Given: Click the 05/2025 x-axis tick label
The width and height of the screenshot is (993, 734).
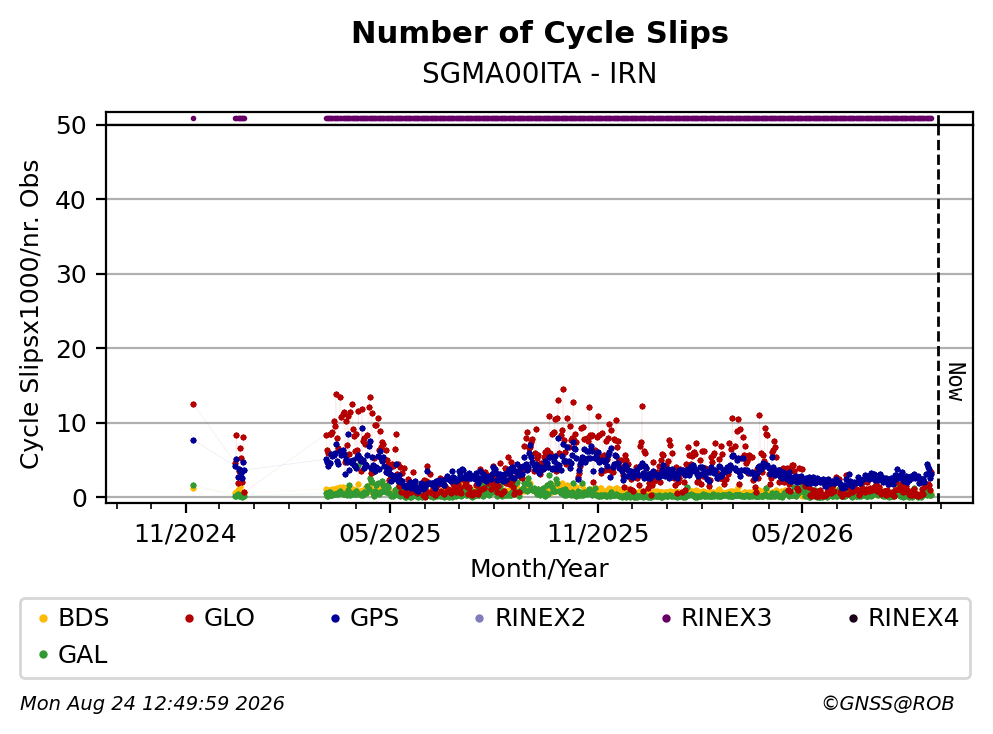Looking at the screenshot, I should click(x=389, y=534).
